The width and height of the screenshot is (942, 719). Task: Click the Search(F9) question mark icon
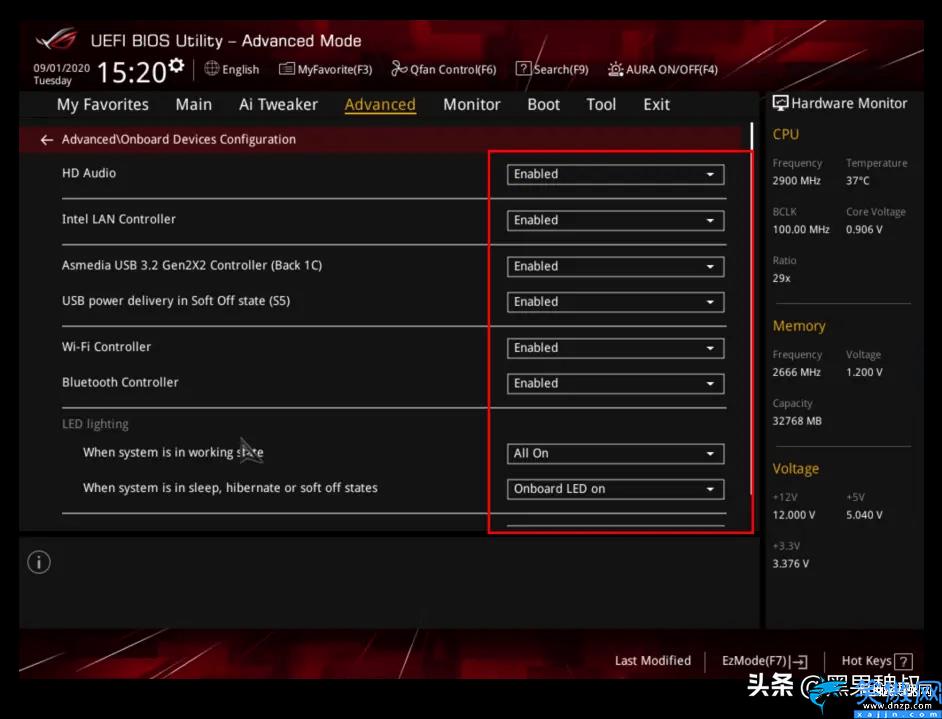point(524,69)
